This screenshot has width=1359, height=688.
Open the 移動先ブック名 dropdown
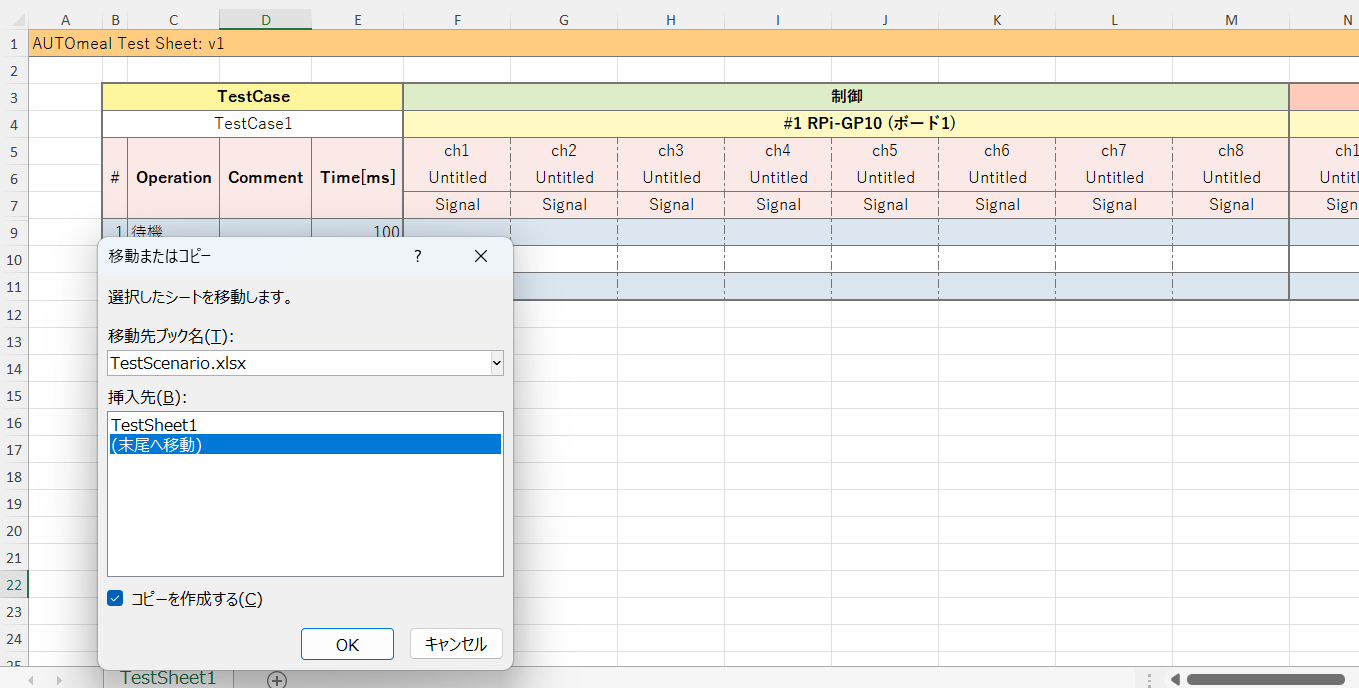[x=496, y=363]
